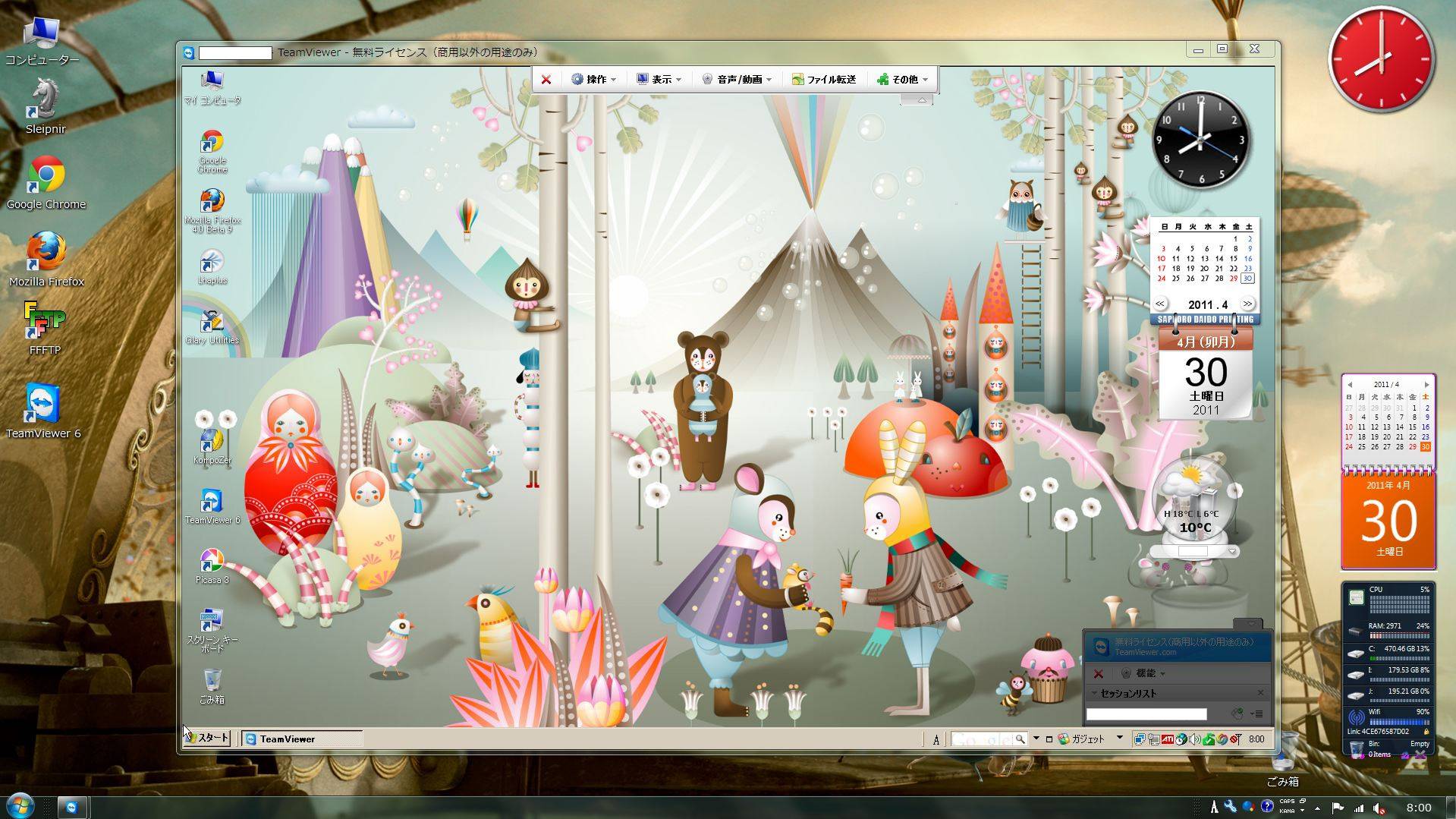
Task: Open the 音声/動画 dropdown
Action: [x=736, y=79]
